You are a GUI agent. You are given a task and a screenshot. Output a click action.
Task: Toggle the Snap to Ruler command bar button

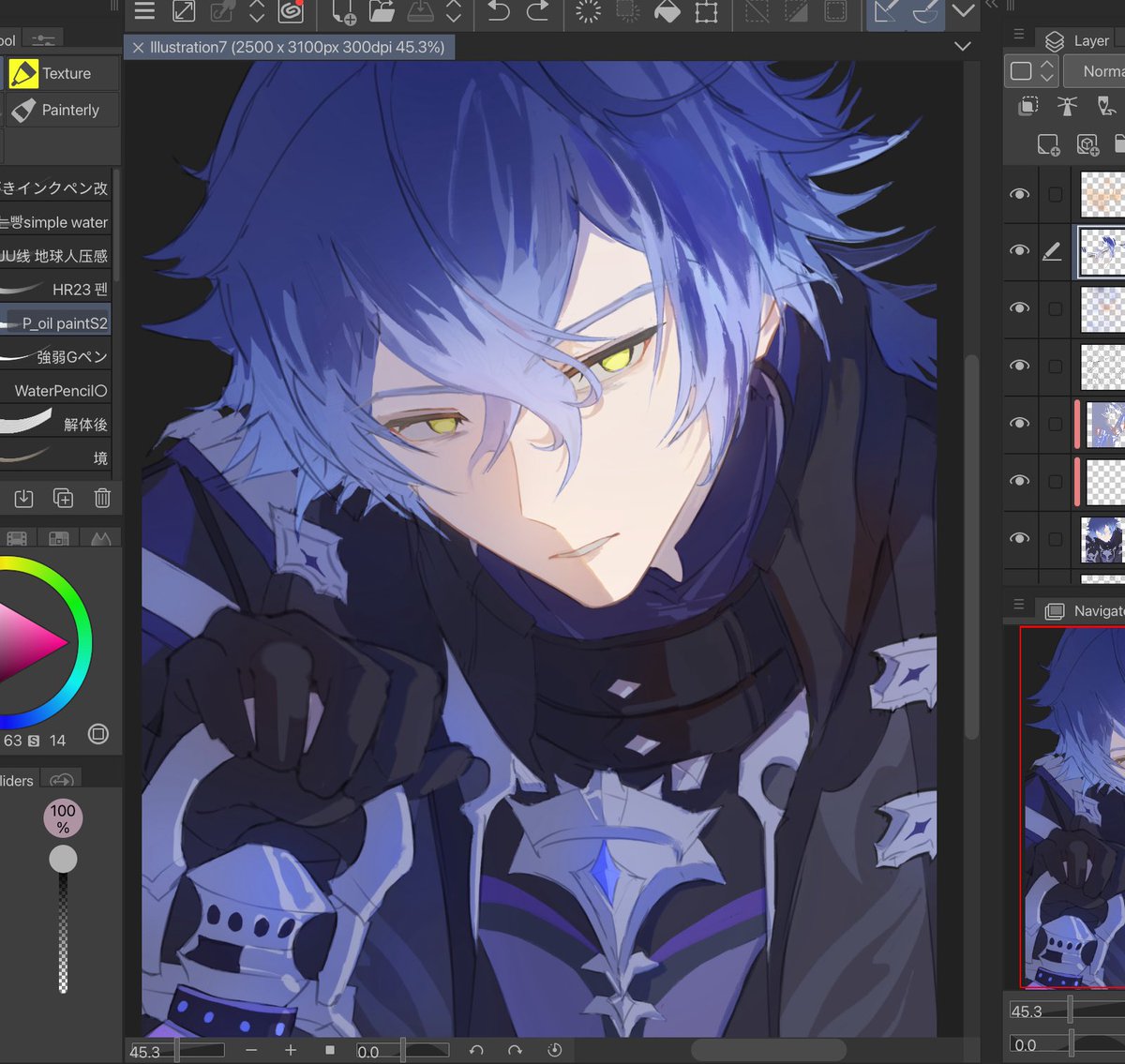point(885,11)
